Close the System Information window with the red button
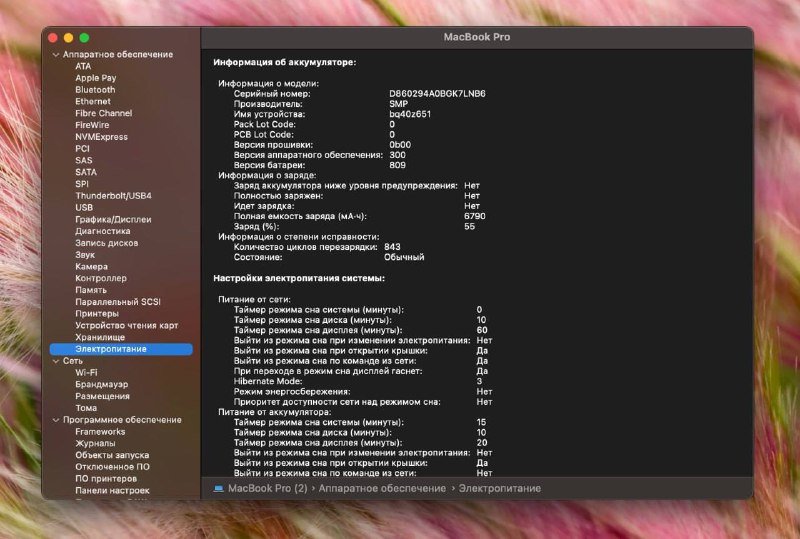800x539 pixels. [x=54, y=37]
